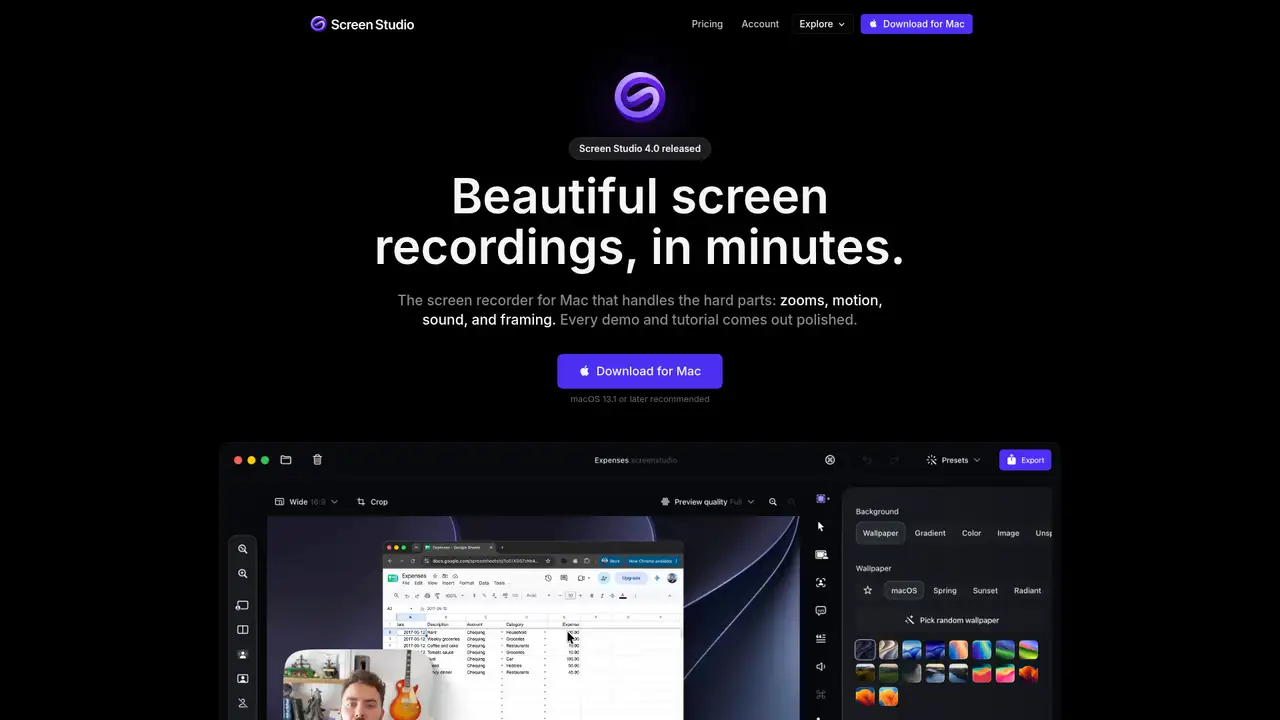Screen dimensions: 1280x720
Task: Click Download for Mac below the headline
Action: 640,371
